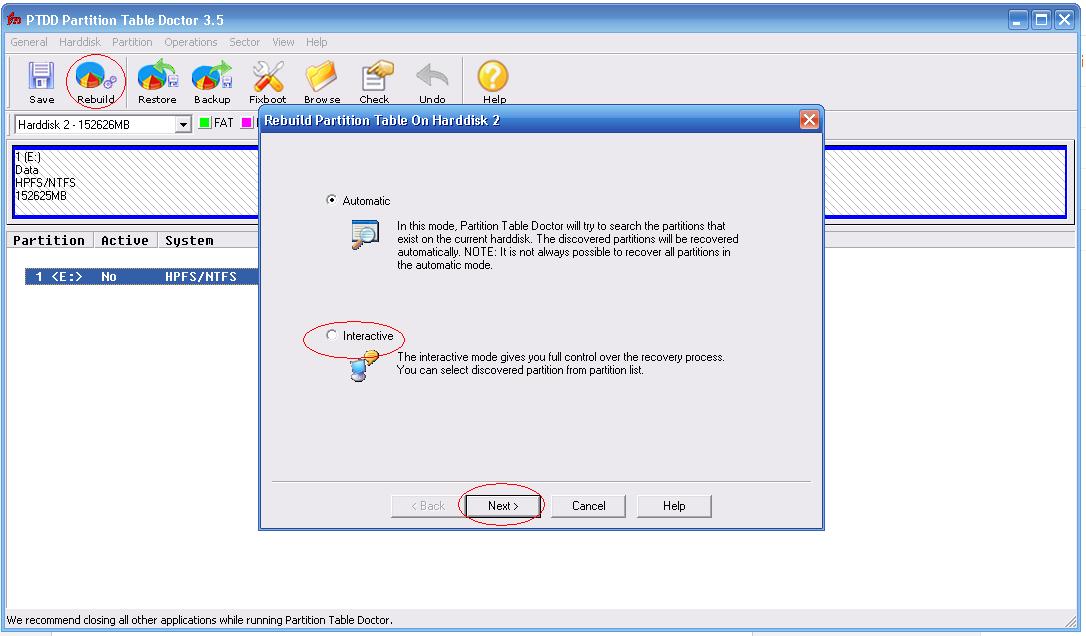Open the Harddisk menu

(x=80, y=42)
